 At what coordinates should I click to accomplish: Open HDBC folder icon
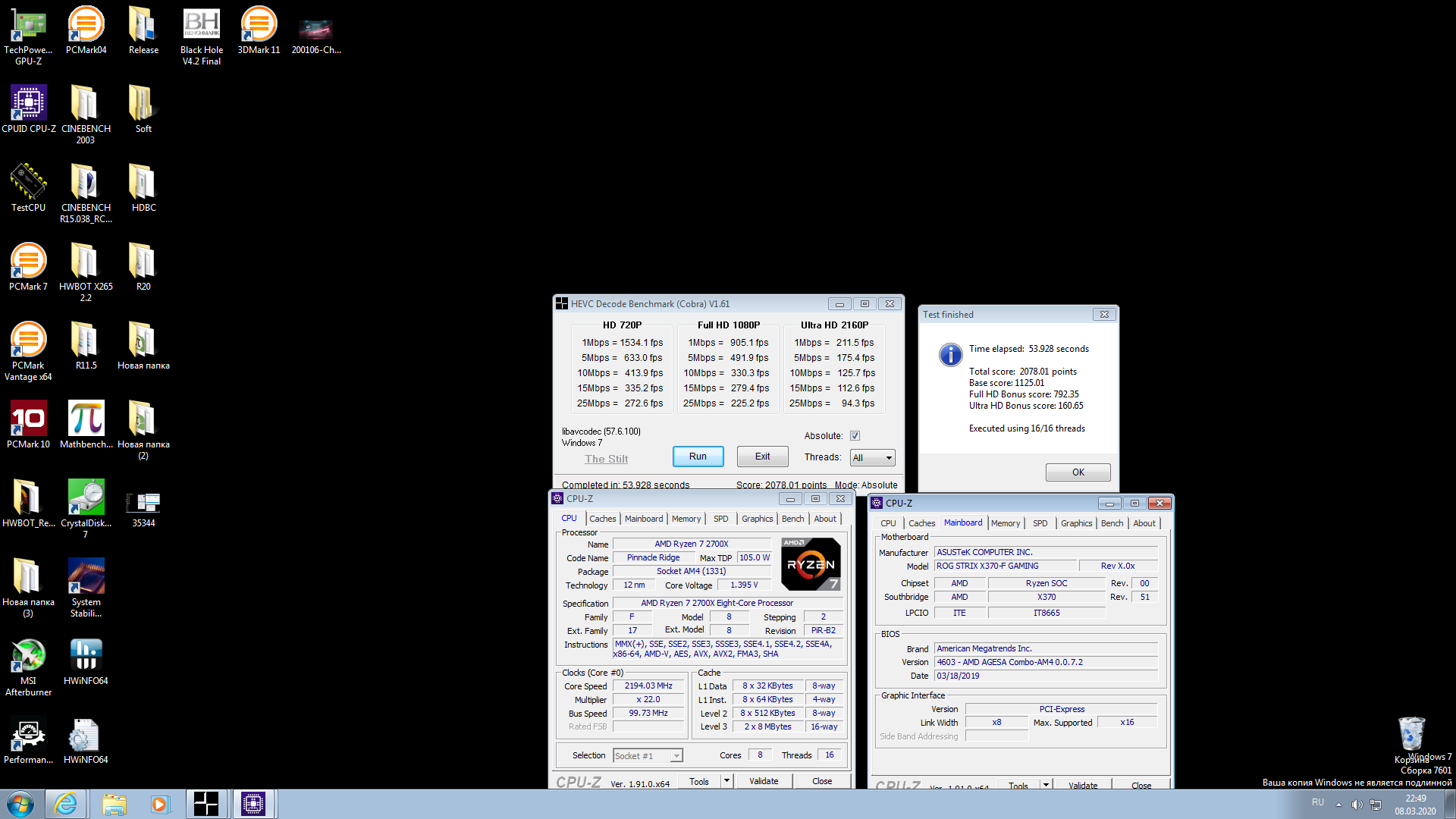[x=143, y=187]
